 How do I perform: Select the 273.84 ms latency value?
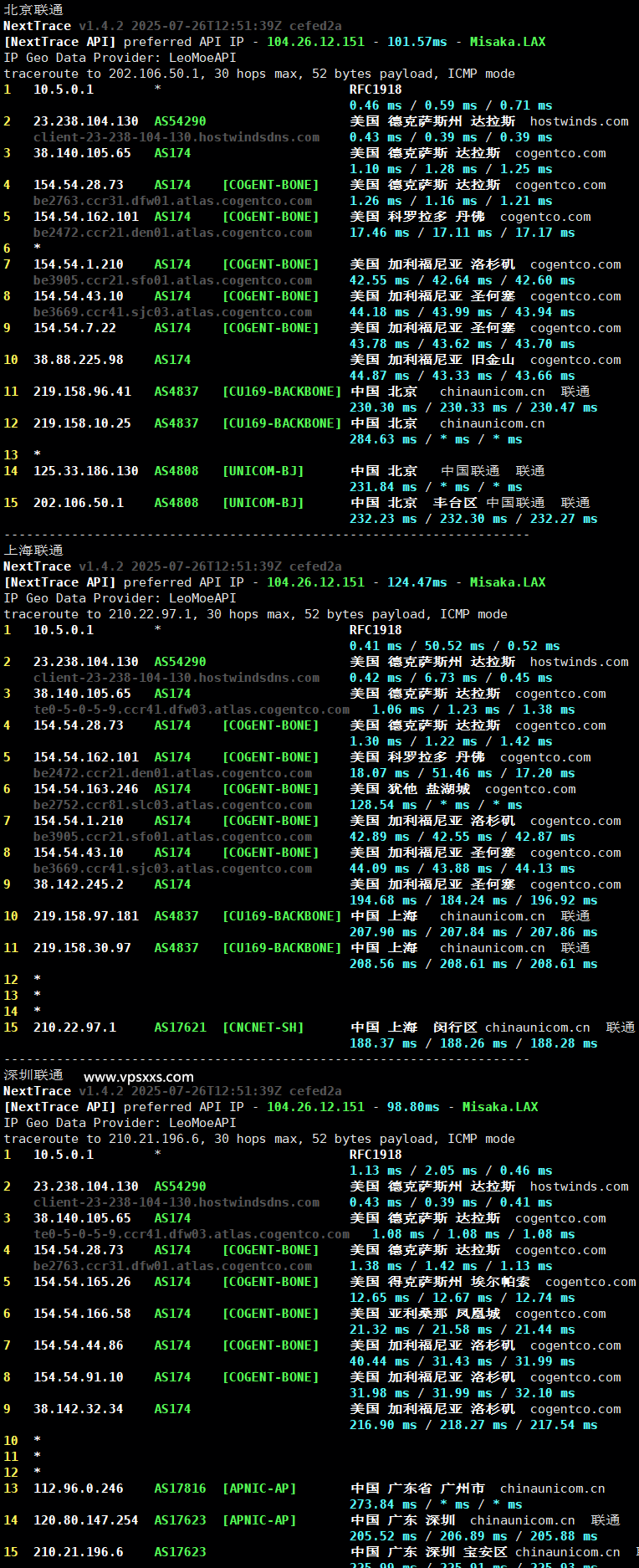coord(383,1504)
